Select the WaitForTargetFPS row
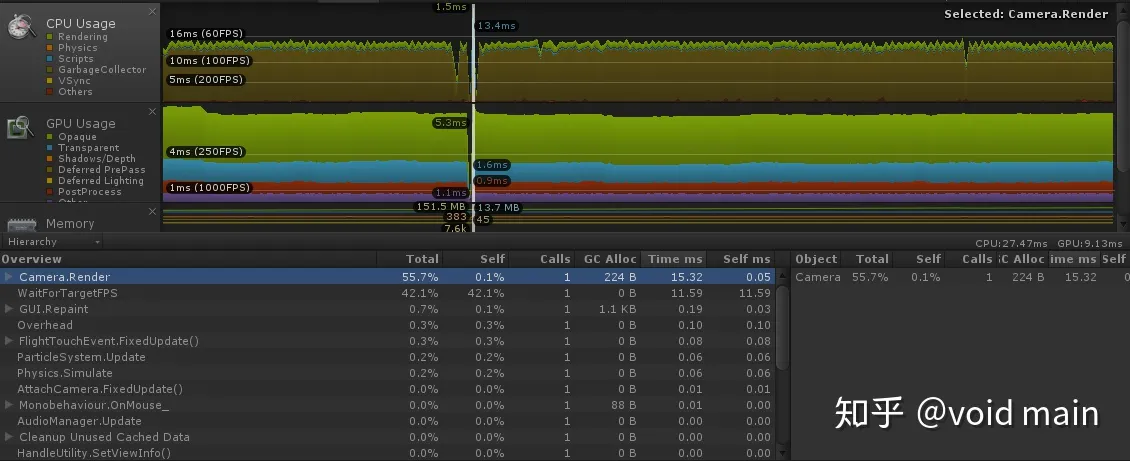Viewport: 1130px width, 461px height. coord(388,293)
